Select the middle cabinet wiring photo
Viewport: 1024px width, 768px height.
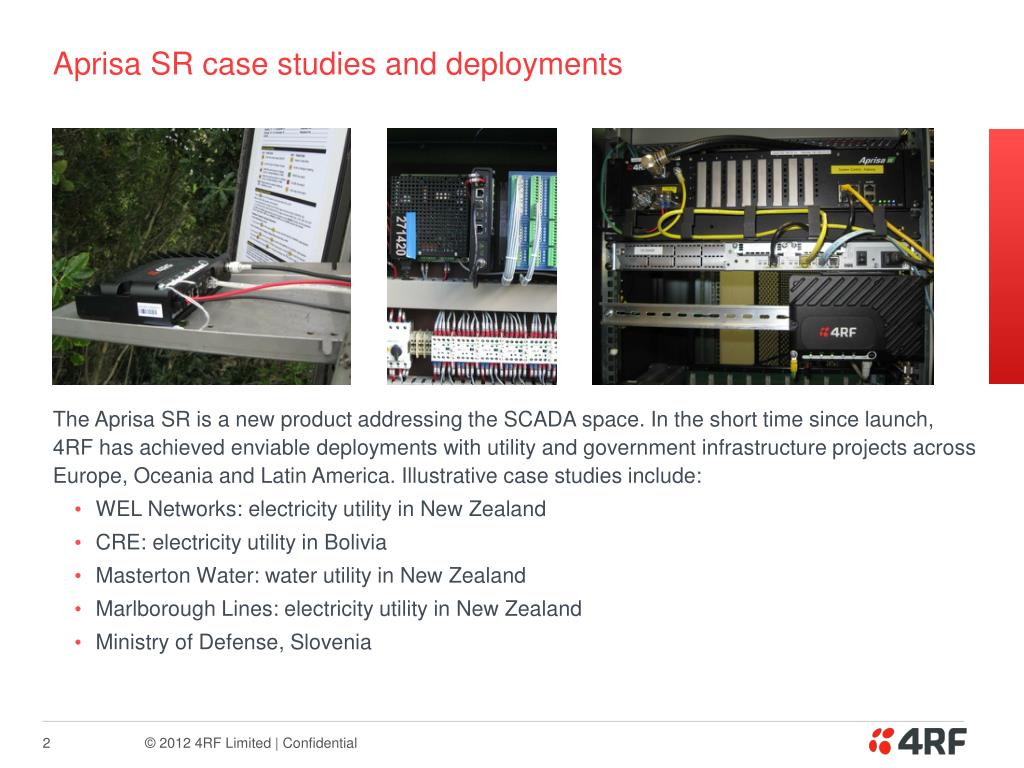[472, 256]
